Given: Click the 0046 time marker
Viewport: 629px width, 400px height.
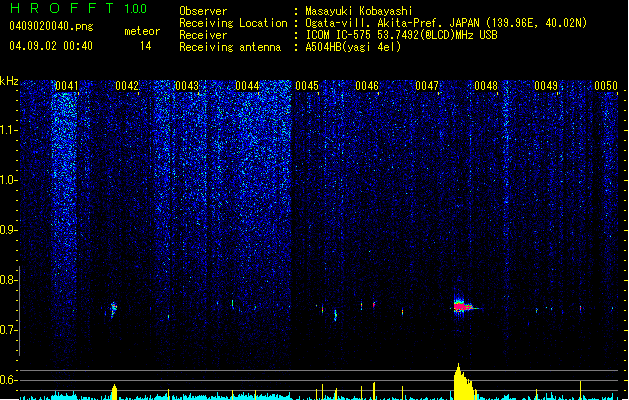Looking at the screenshot, I should (x=367, y=86).
